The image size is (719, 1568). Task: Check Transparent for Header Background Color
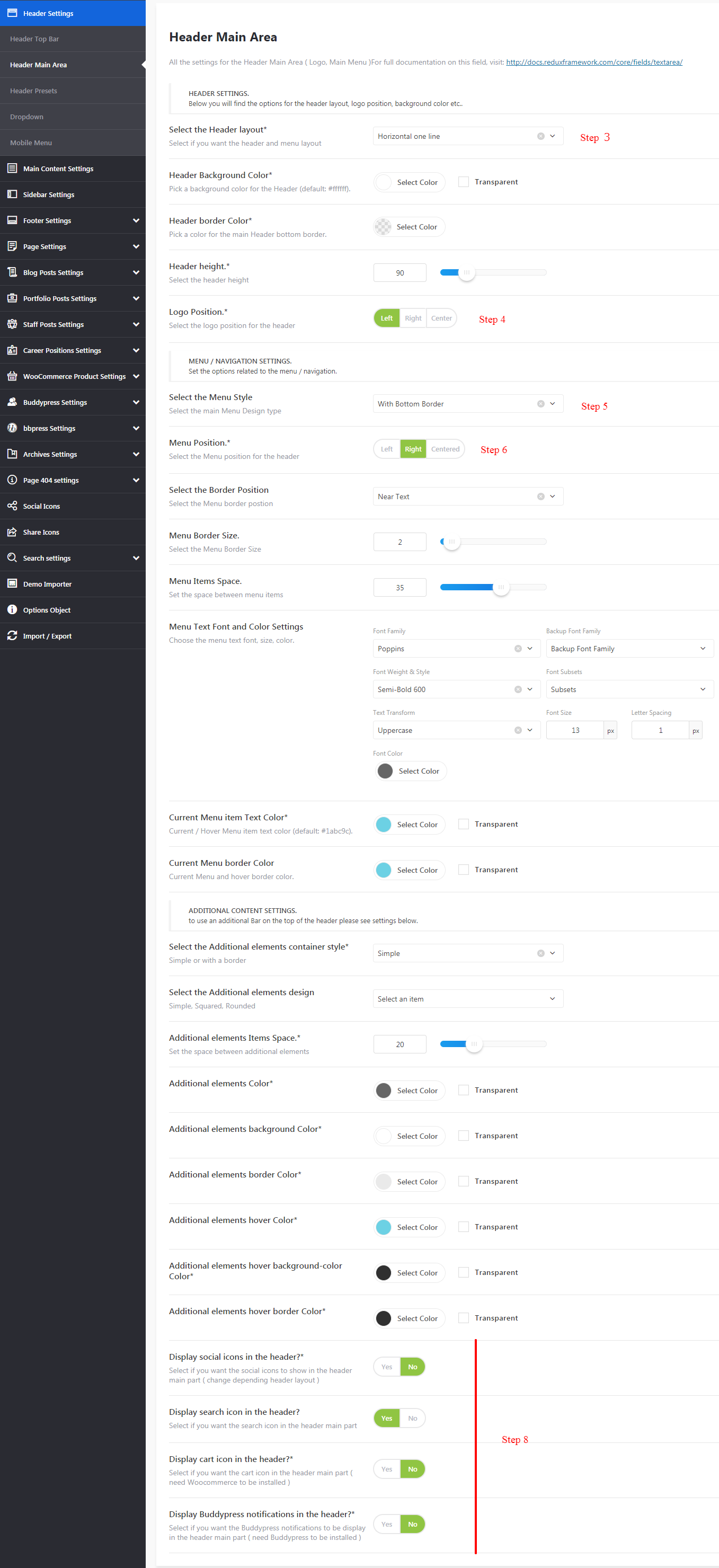click(463, 182)
